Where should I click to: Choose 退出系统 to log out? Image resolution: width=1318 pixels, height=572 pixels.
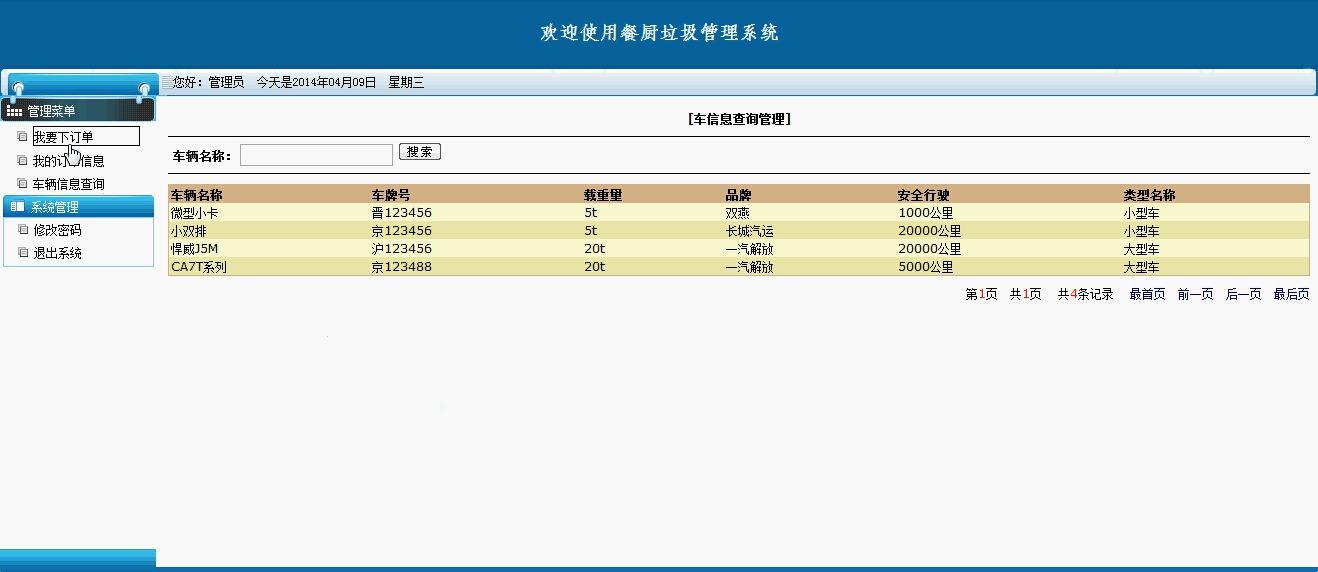[57, 253]
